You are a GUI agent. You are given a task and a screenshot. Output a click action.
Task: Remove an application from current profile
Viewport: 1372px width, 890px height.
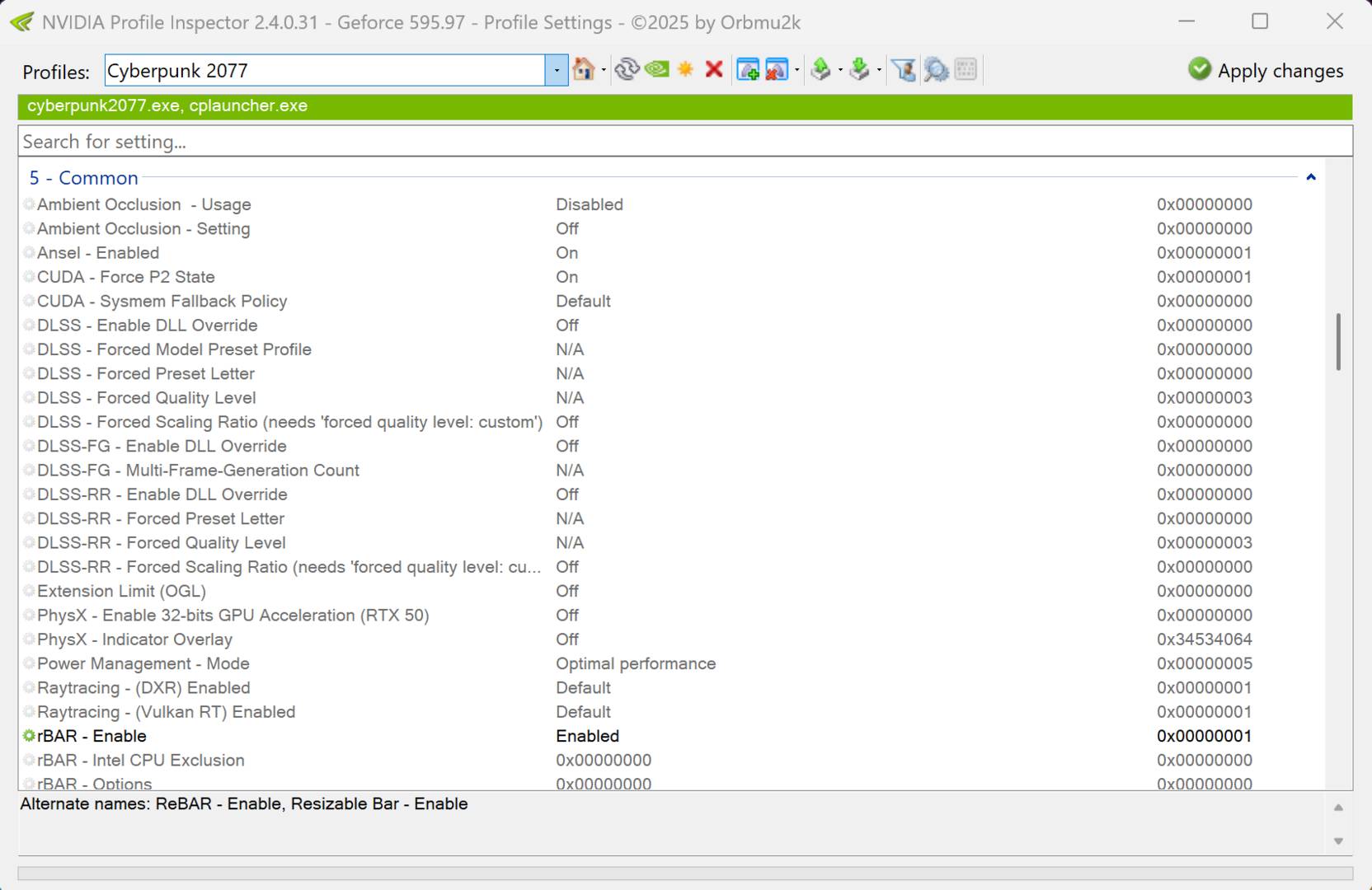(x=775, y=70)
